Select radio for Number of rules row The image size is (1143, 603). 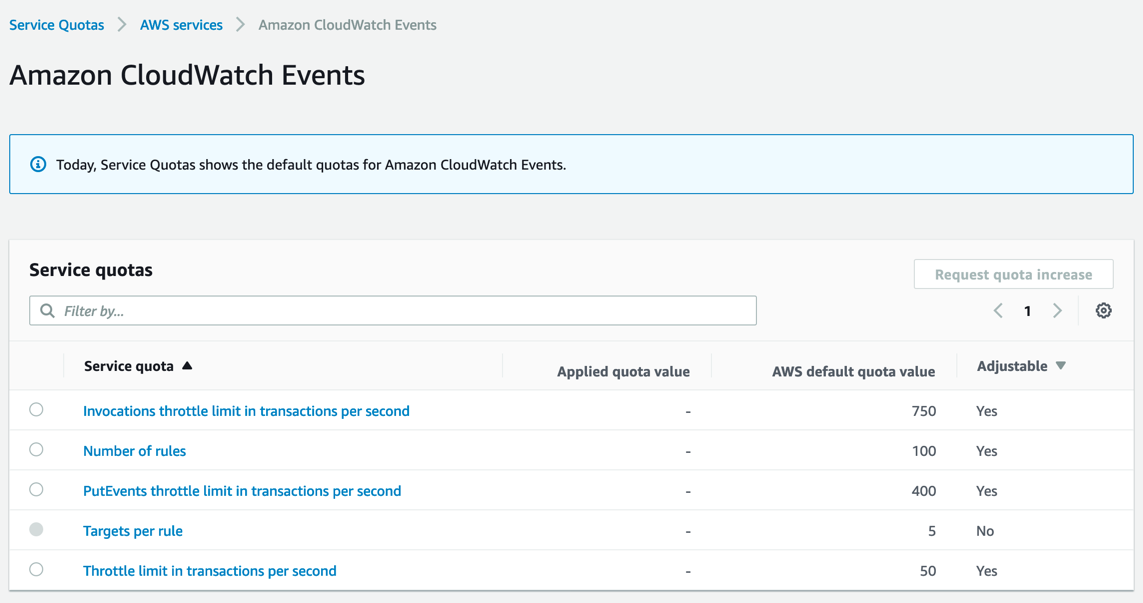[x=36, y=450]
